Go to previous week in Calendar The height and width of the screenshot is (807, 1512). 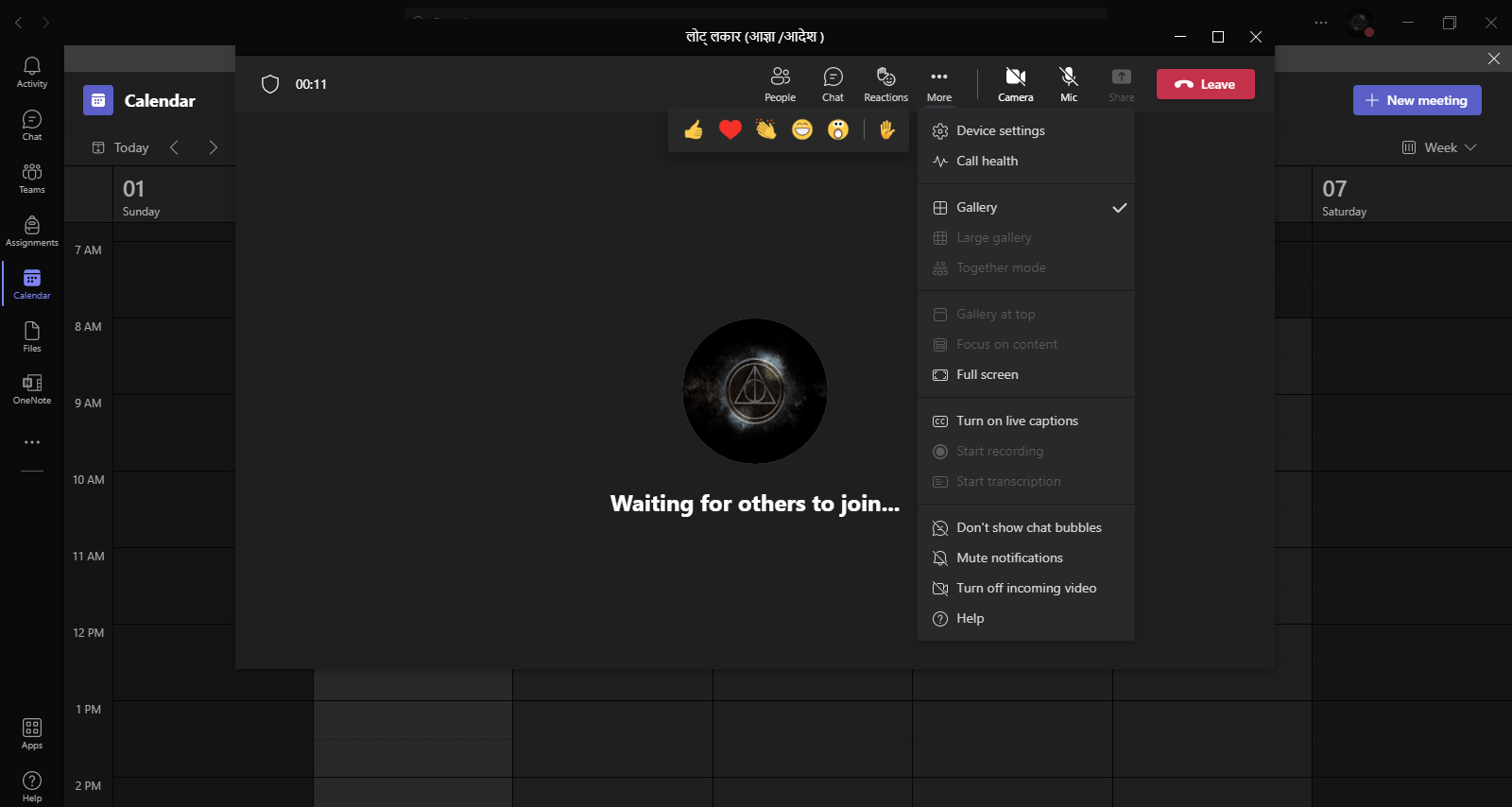point(174,147)
